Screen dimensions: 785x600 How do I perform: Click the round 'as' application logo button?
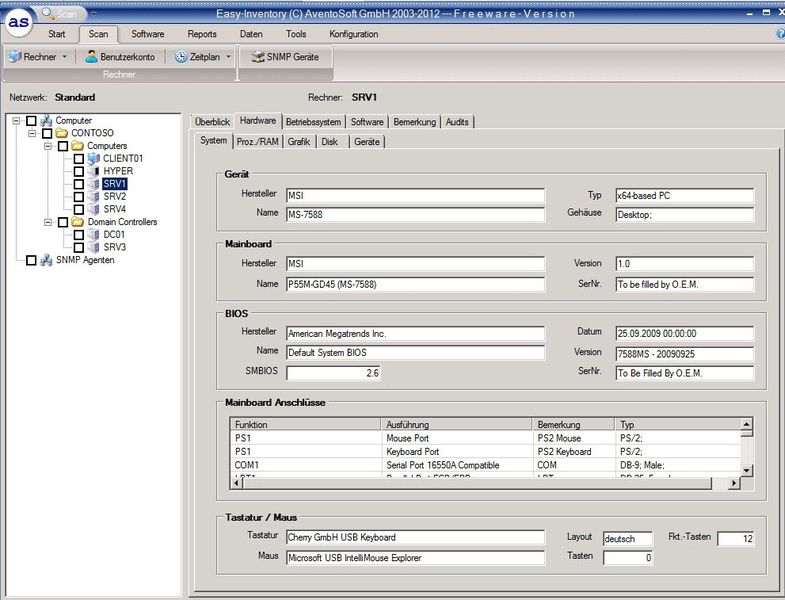[19, 23]
